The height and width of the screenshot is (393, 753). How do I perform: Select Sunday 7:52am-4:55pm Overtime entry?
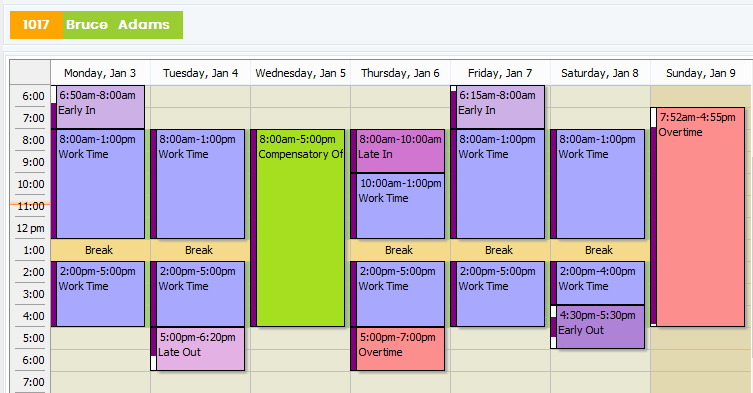pyautogui.click(x=698, y=217)
